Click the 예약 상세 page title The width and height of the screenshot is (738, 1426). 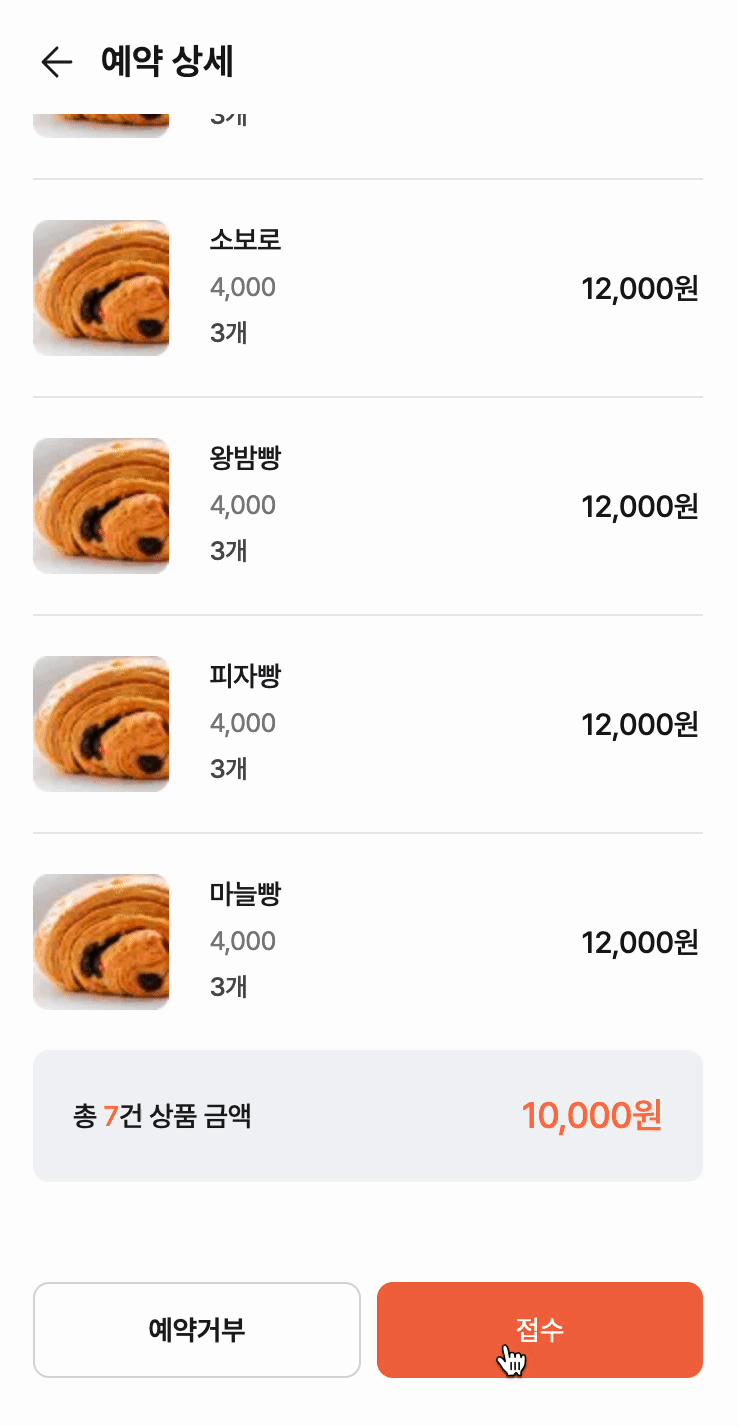click(x=167, y=62)
